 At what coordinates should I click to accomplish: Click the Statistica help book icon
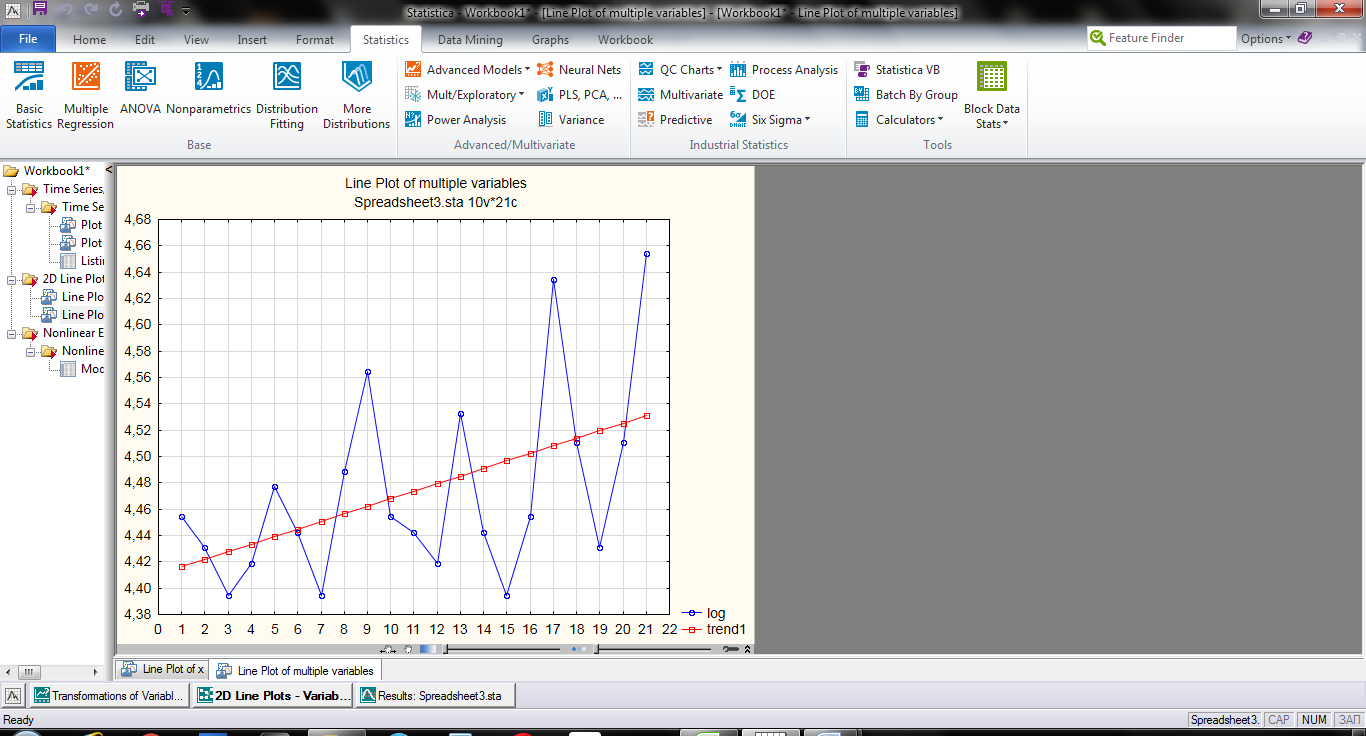coord(1304,38)
